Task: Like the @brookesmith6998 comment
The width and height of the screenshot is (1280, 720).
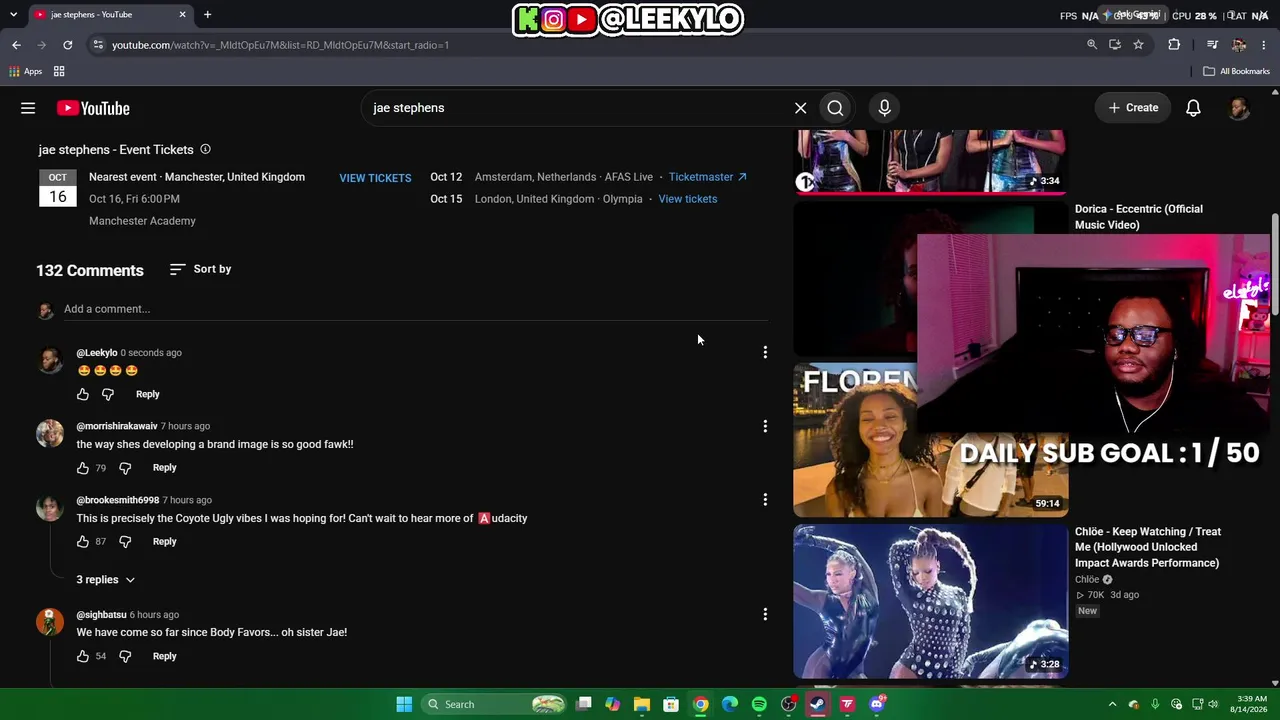Action: (83, 542)
